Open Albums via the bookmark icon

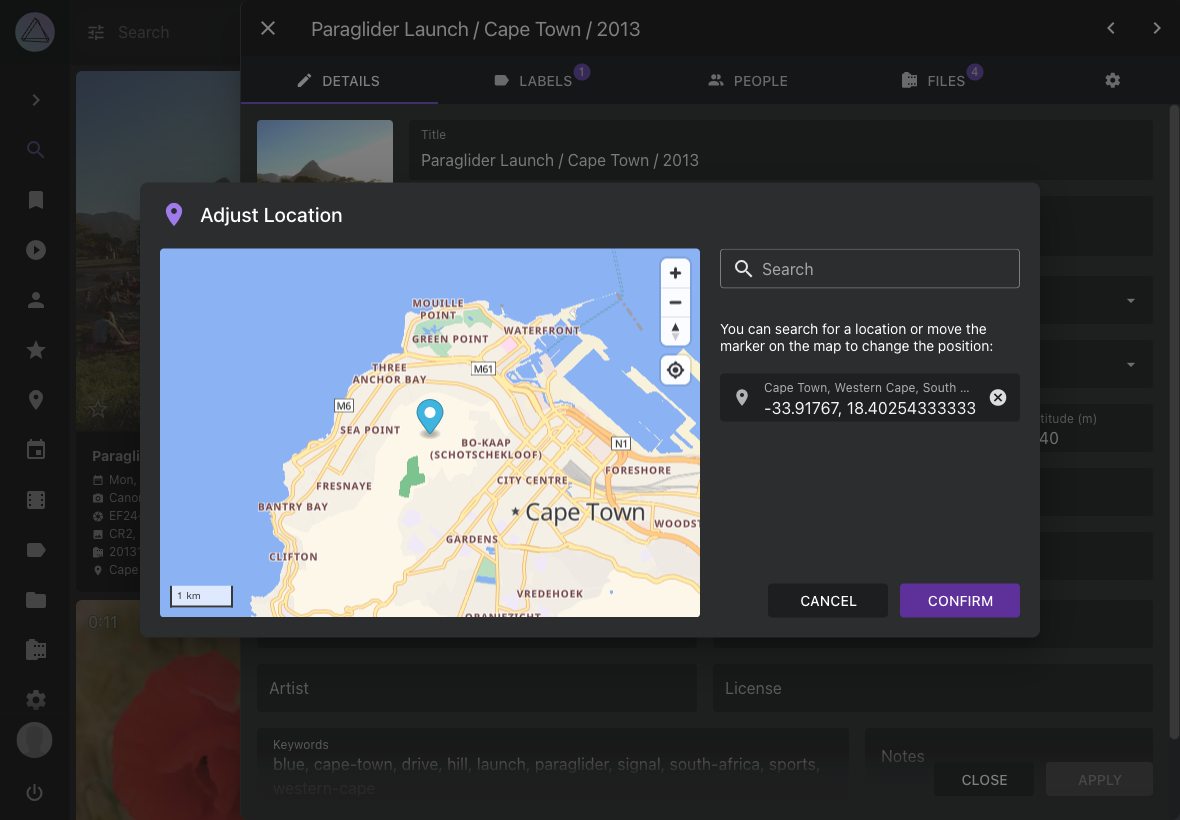pyautogui.click(x=35, y=199)
